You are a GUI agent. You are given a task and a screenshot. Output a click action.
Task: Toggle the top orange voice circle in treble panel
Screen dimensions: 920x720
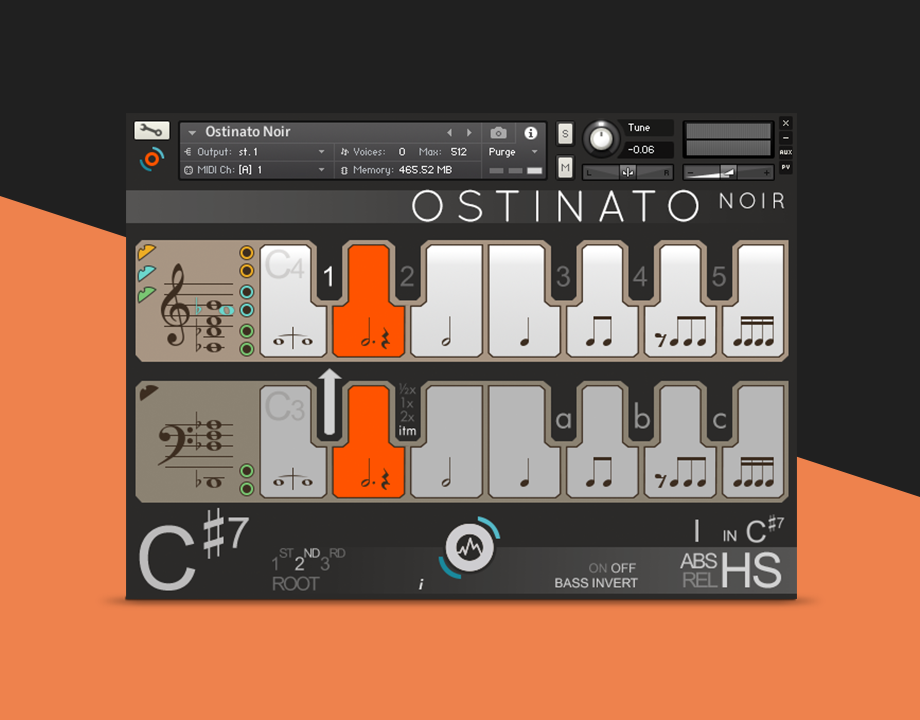coord(246,253)
